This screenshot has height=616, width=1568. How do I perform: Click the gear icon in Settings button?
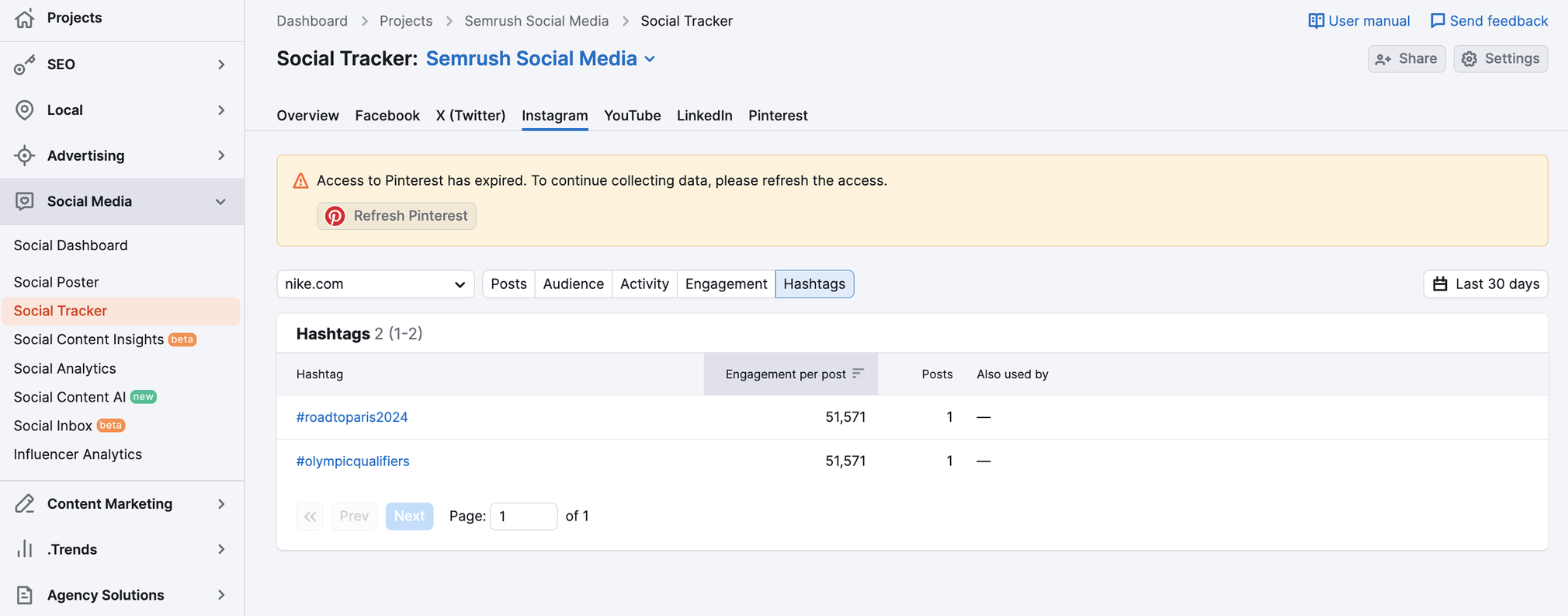click(1469, 59)
